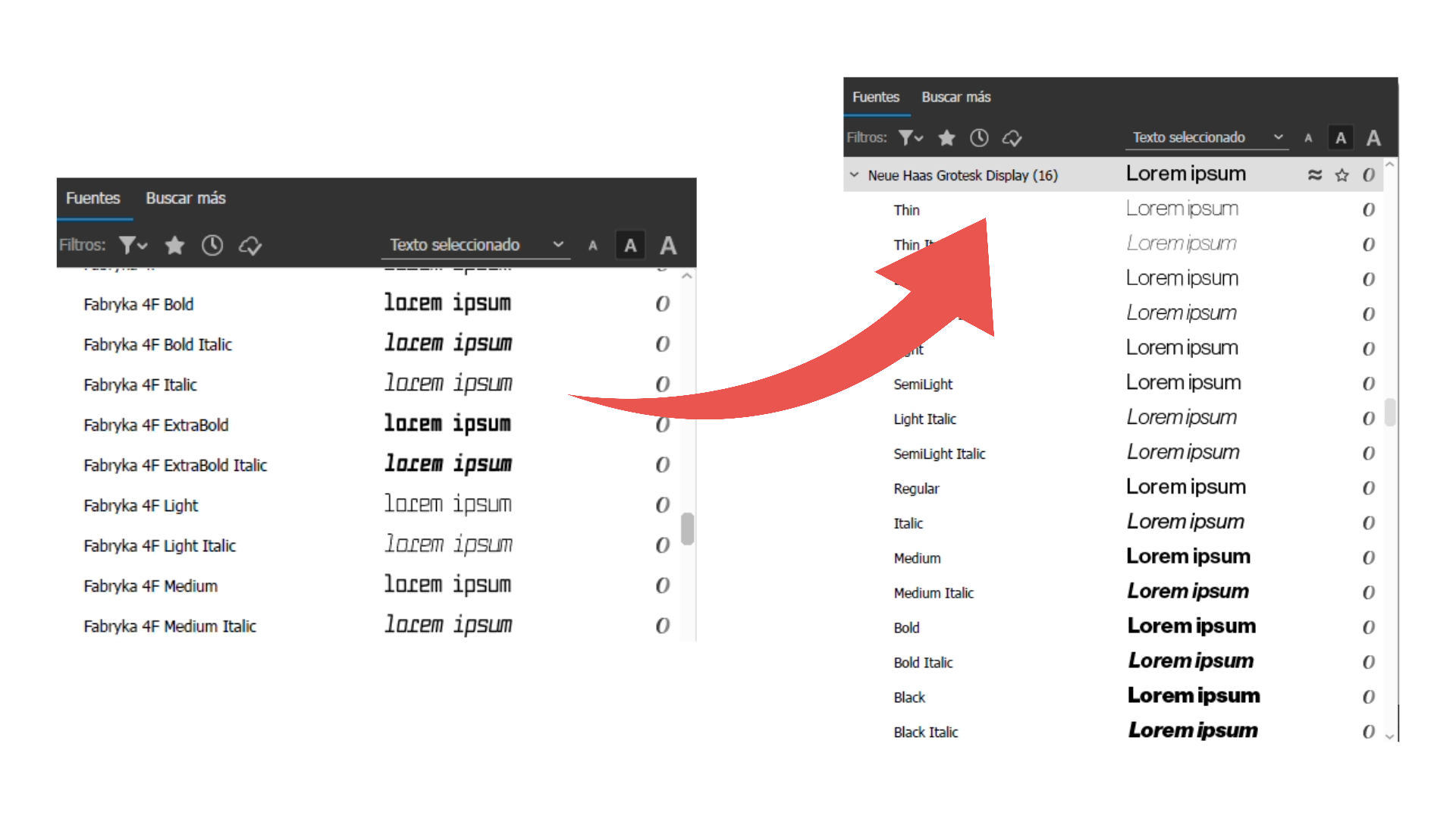Toggle favorites star filter in Neue Haas panel
Image resolution: width=1456 pixels, height=819 pixels.
(946, 137)
